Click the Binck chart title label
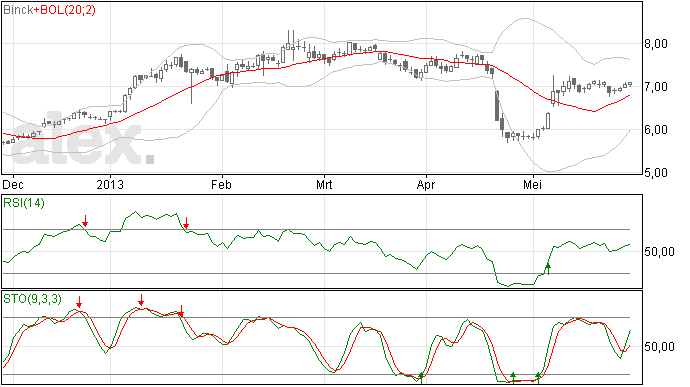The width and height of the screenshot is (690, 387). [x=18, y=10]
